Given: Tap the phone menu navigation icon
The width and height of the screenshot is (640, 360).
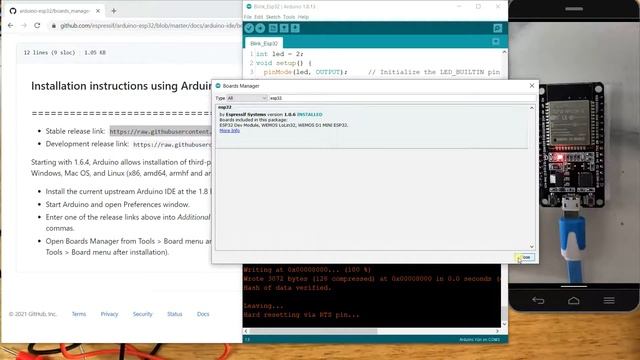Looking at the screenshot, I should tap(609, 301).
